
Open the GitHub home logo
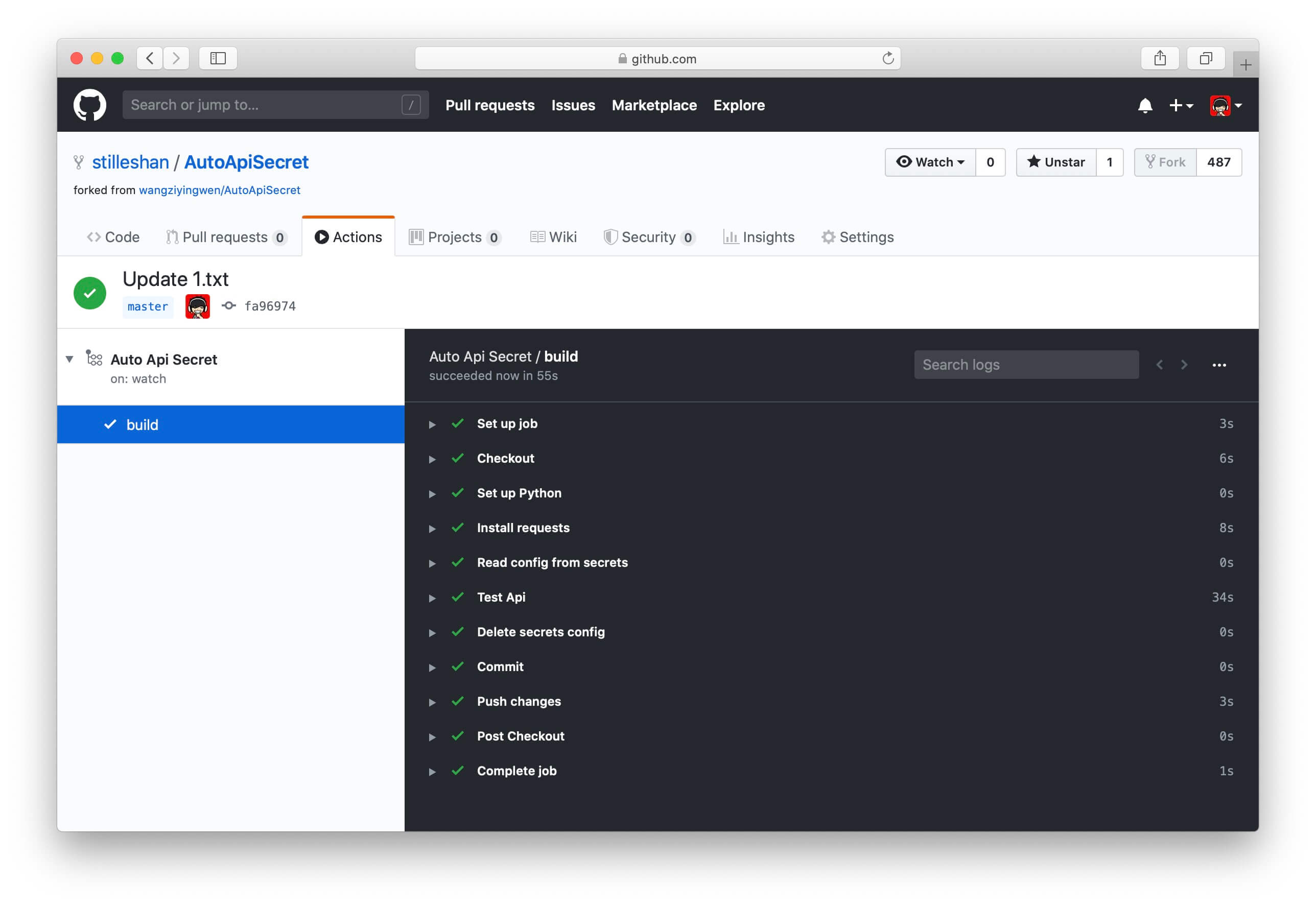click(90, 105)
